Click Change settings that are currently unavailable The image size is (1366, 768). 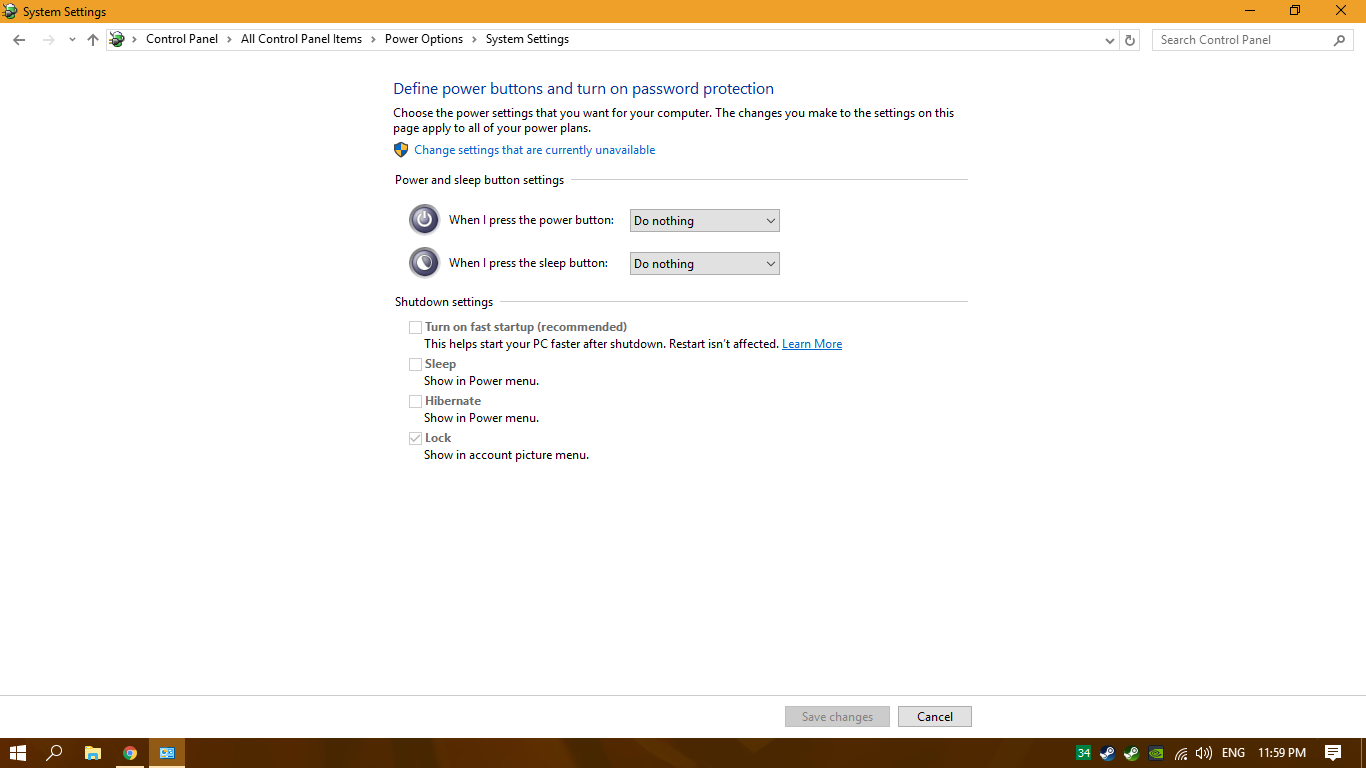tap(534, 150)
